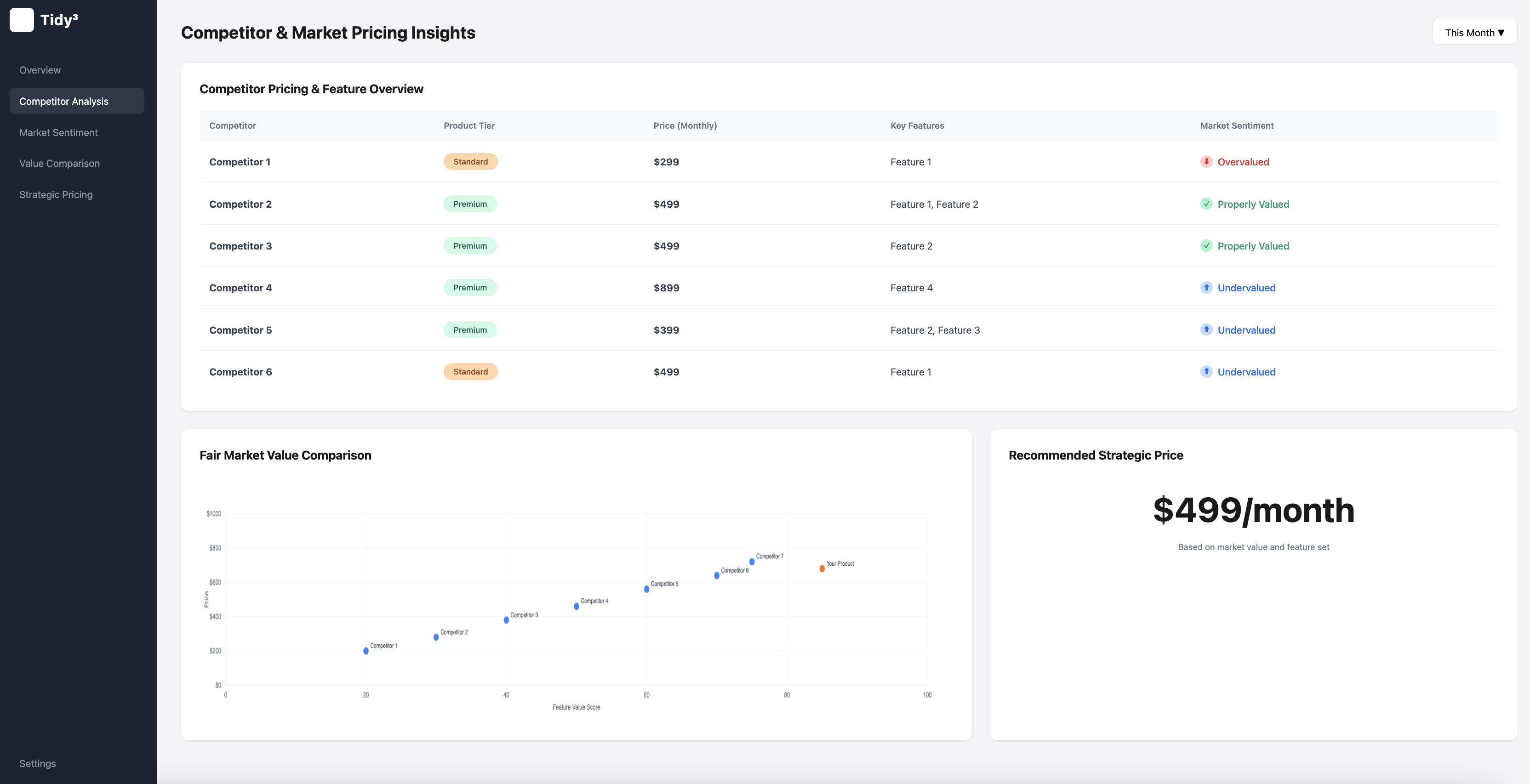Click the Tidy³ white logo square

pyautogui.click(x=22, y=20)
